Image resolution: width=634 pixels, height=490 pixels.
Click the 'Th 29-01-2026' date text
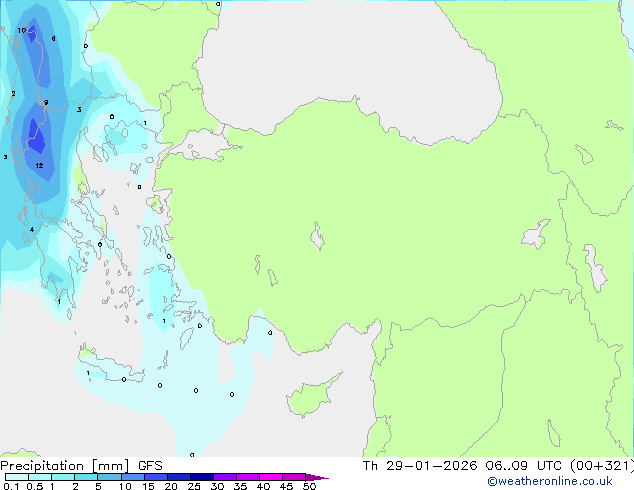click(420, 466)
